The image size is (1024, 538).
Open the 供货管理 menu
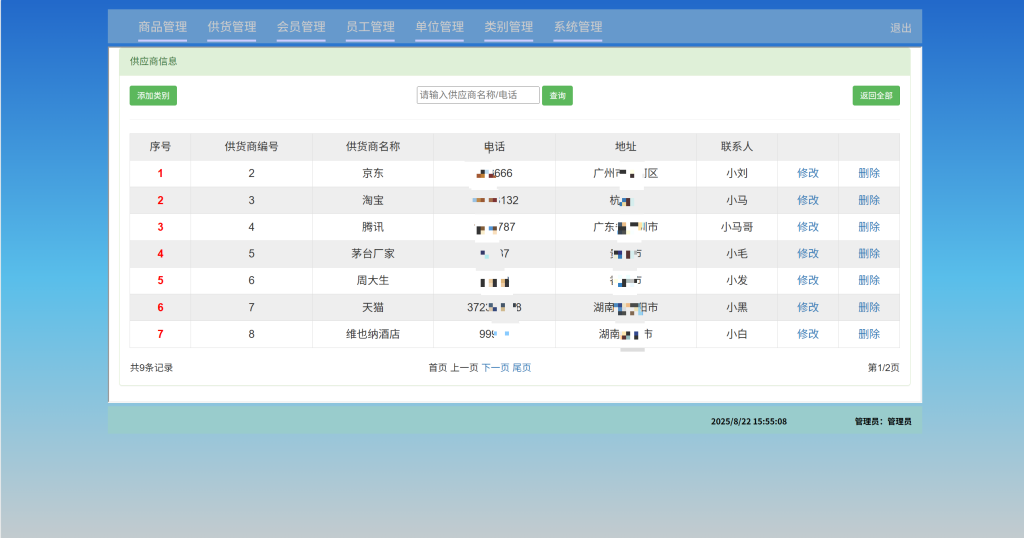(x=232, y=27)
